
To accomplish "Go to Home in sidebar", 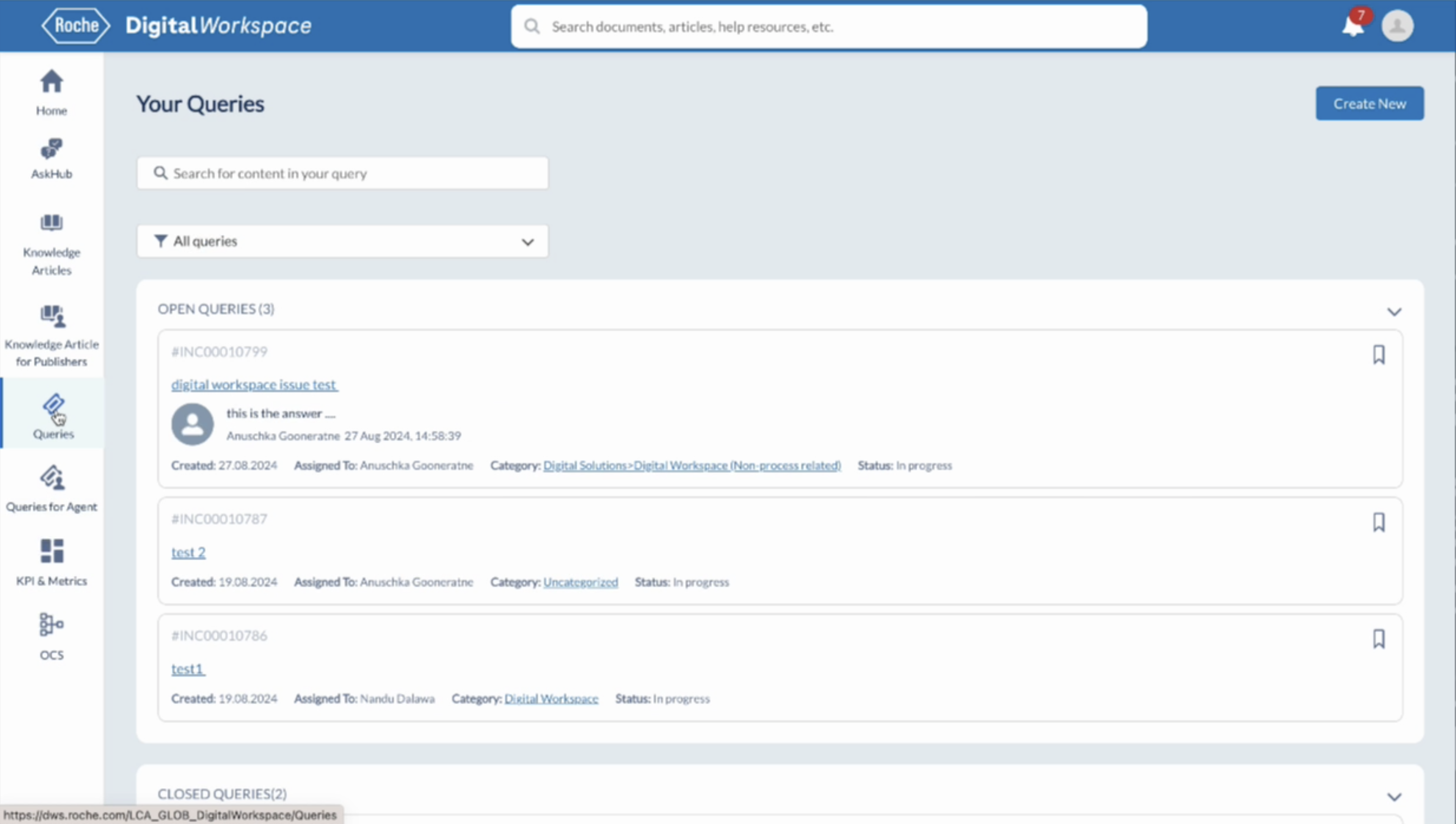I will (52, 92).
